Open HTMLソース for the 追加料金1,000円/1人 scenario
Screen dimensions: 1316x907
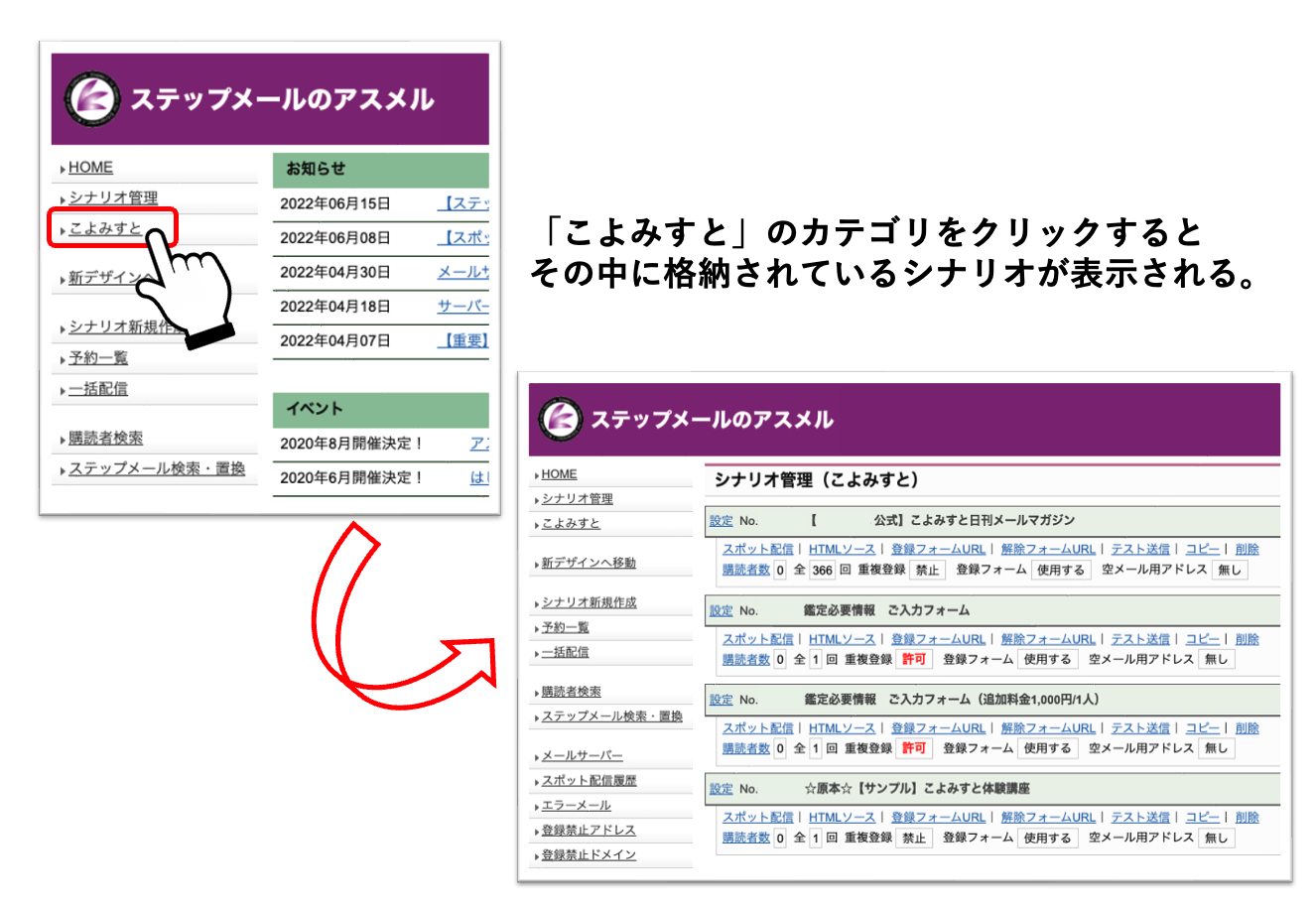click(x=843, y=728)
